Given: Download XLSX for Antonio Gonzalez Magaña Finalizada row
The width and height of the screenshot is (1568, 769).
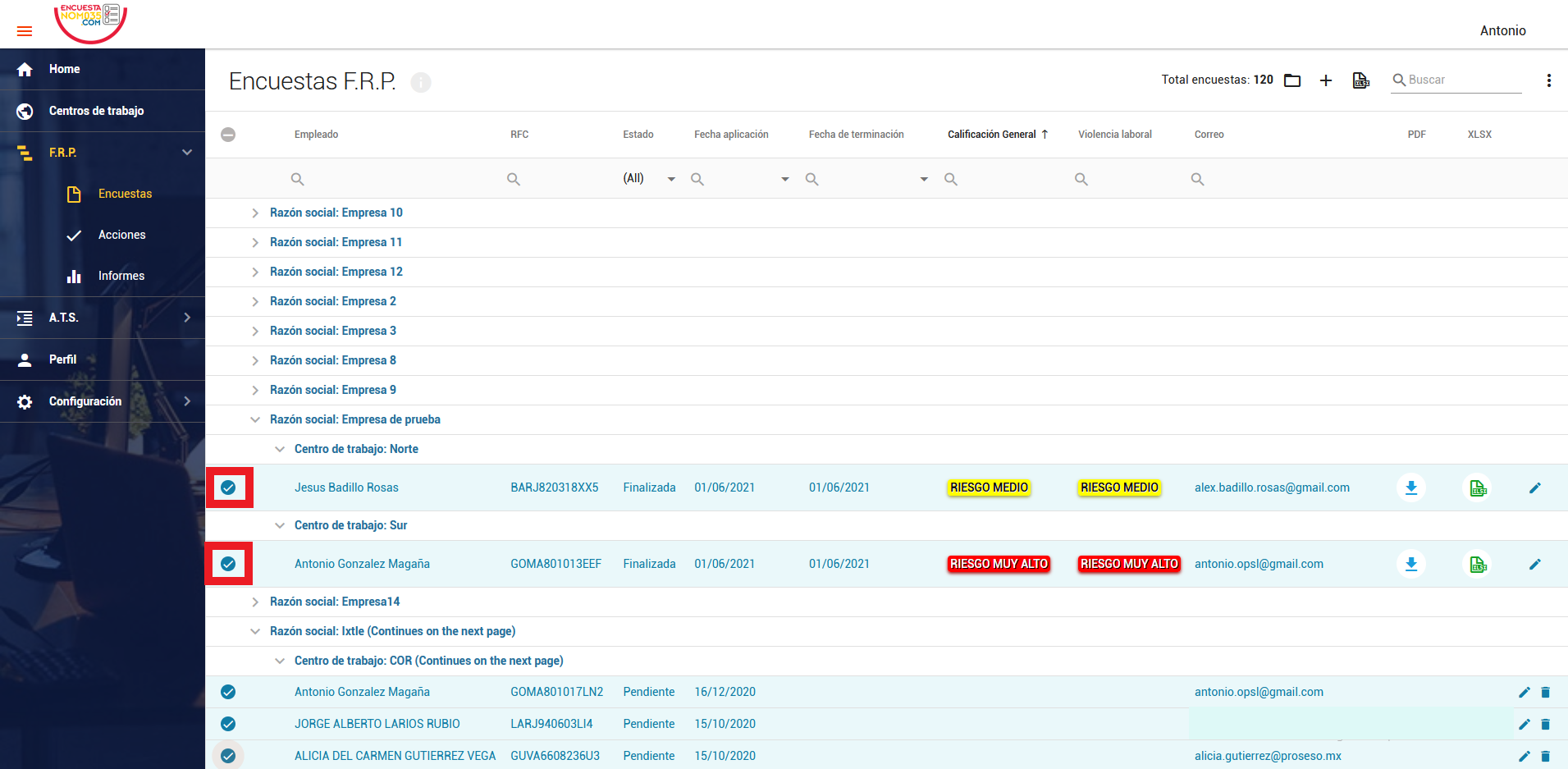Looking at the screenshot, I should pos(1478,564).
